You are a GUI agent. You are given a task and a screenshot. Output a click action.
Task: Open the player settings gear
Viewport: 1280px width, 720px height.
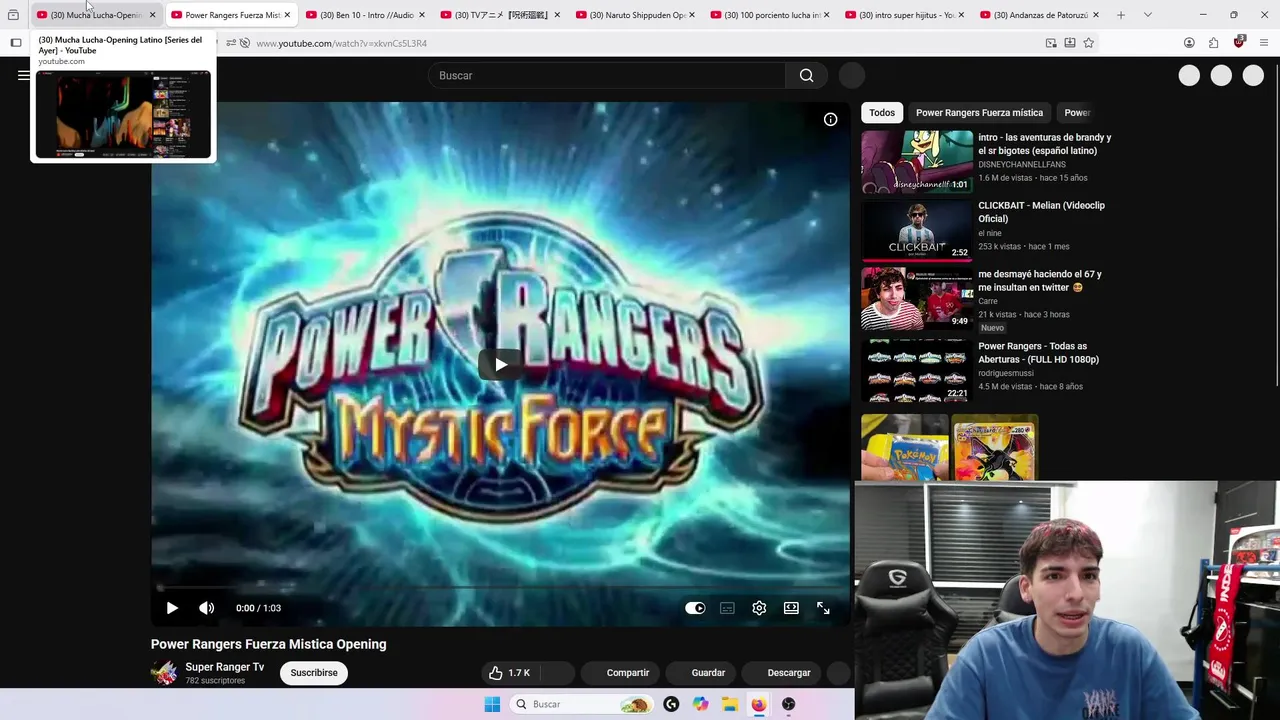point(759,608)
